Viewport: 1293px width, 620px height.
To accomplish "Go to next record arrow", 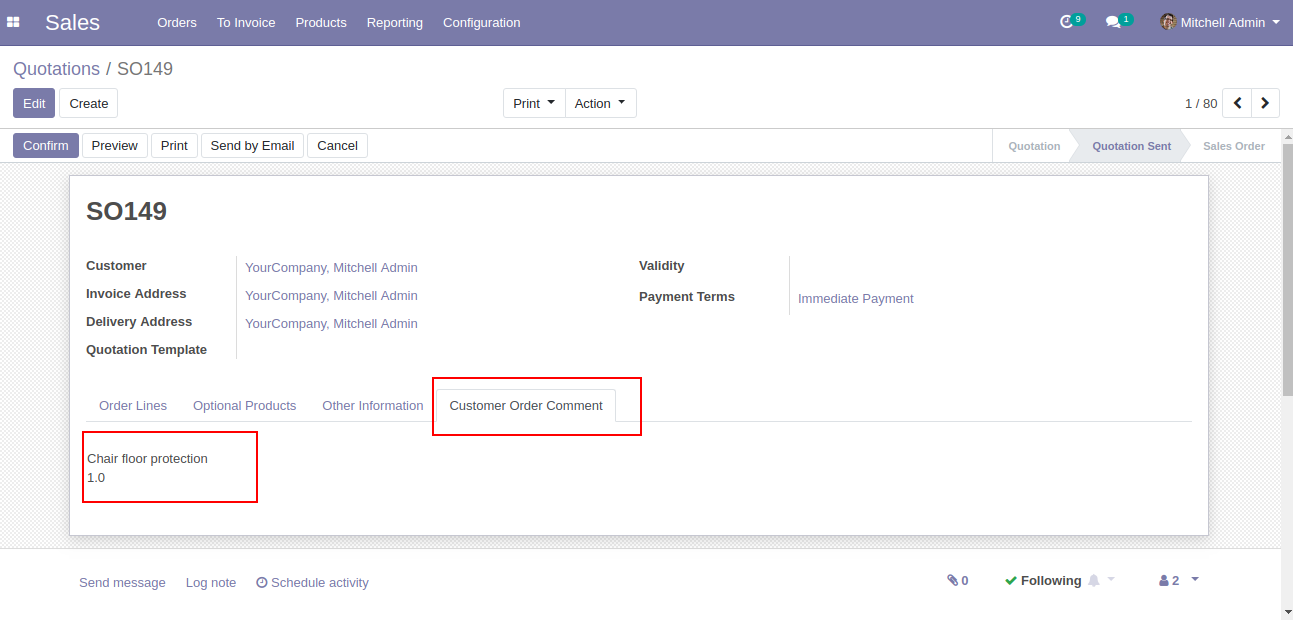I will coord(1265,103).
